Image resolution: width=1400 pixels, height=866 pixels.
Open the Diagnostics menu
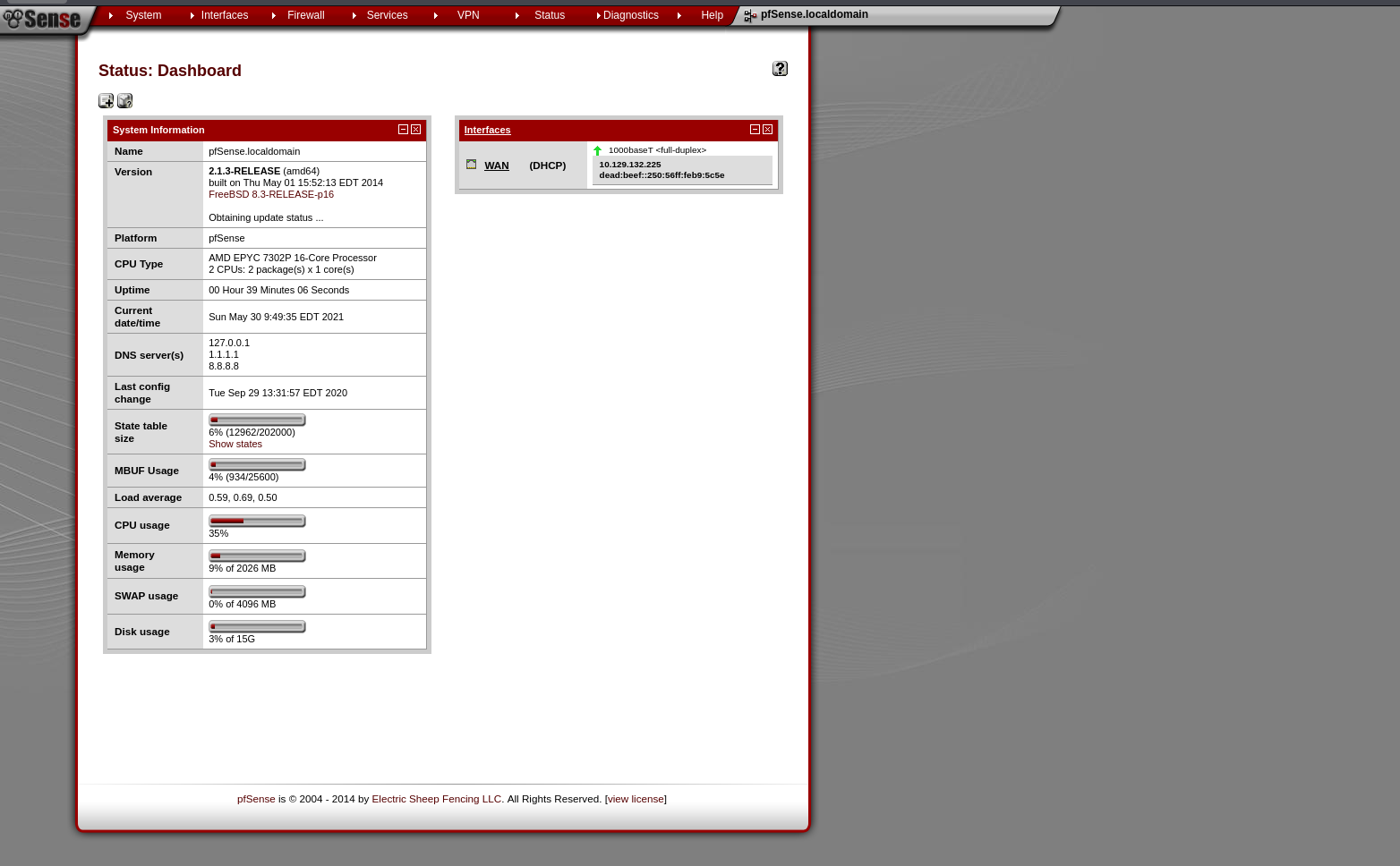click(x=631, y=15)
